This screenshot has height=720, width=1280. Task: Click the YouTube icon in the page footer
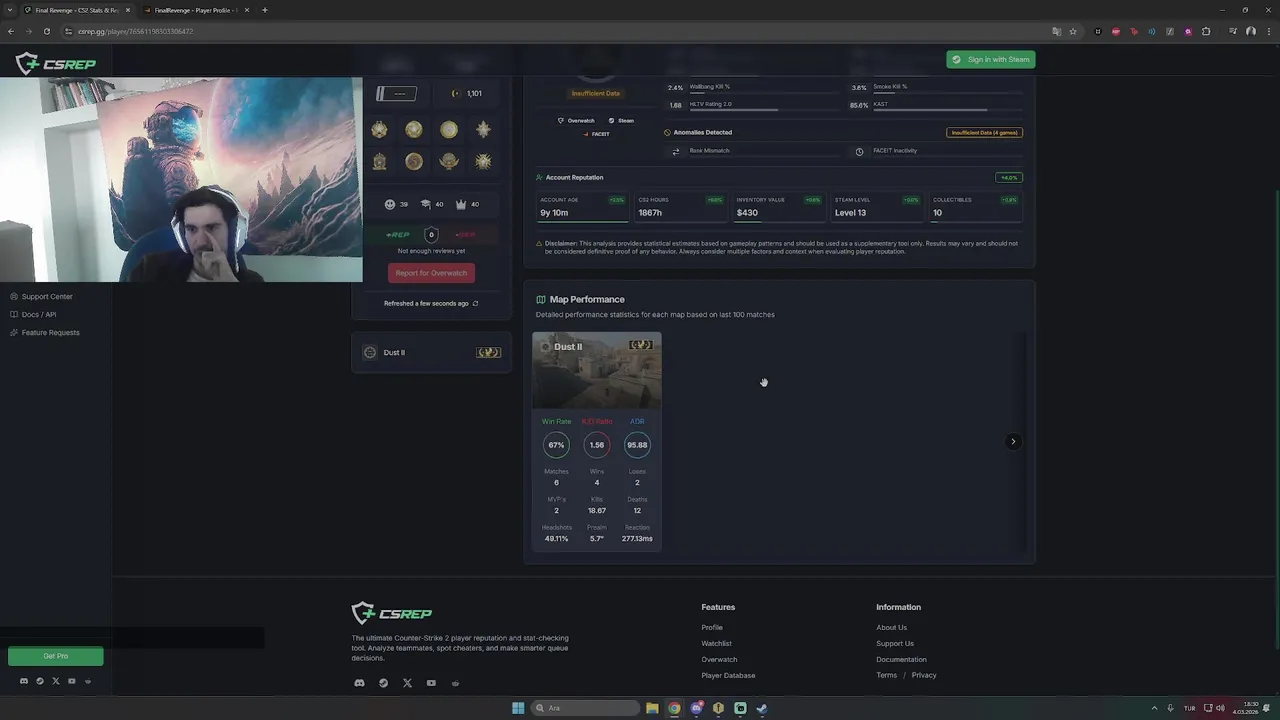431,683
